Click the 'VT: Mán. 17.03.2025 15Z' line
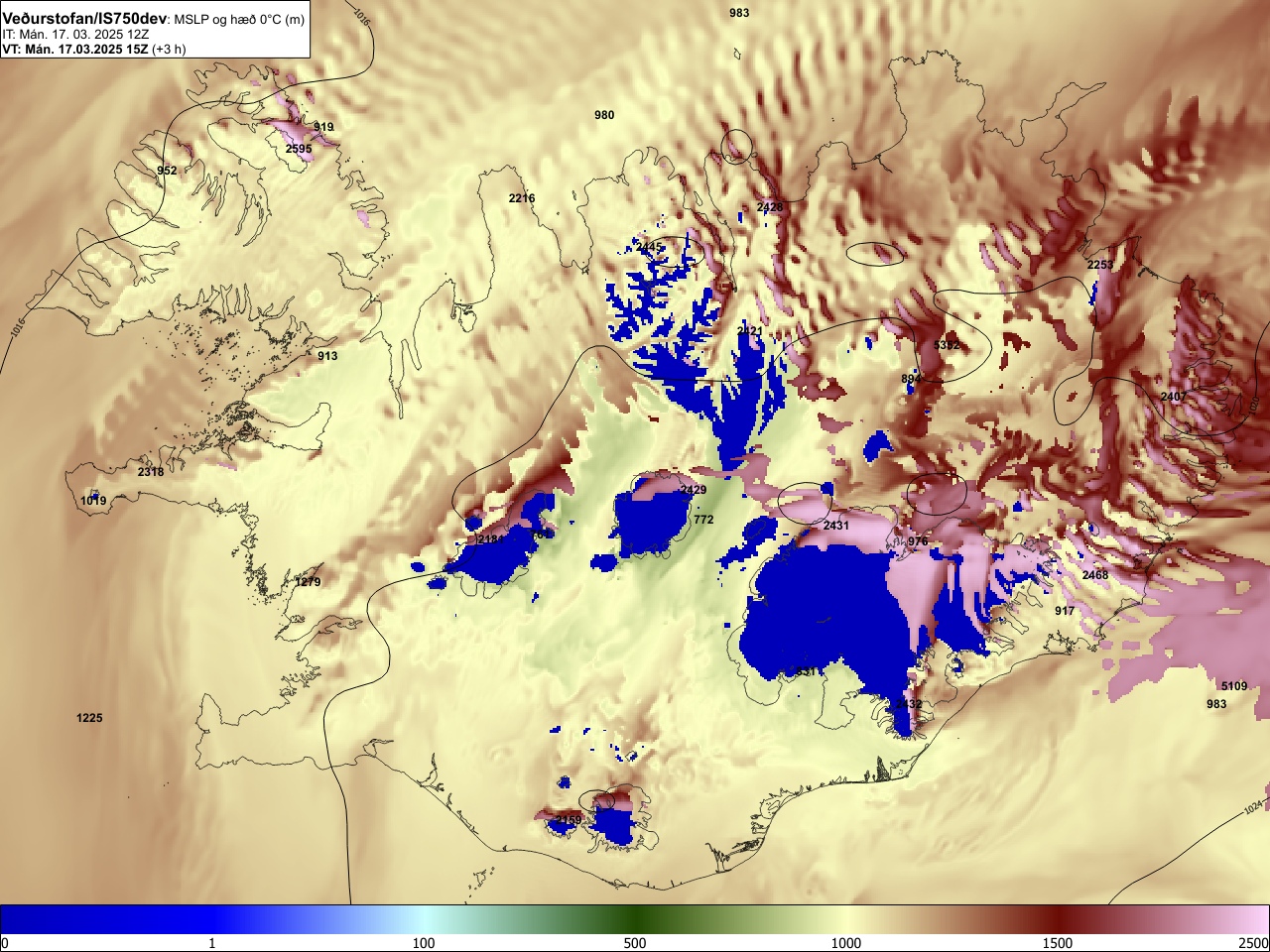The height and width of the screenshot is (952, 1270). click(x=75, y=49)
